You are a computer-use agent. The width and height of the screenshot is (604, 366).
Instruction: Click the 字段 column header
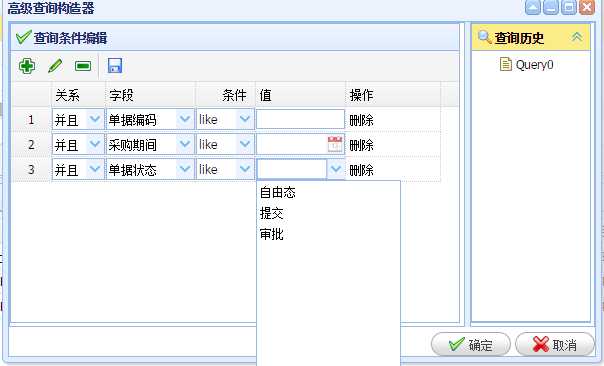coord(151,95)
